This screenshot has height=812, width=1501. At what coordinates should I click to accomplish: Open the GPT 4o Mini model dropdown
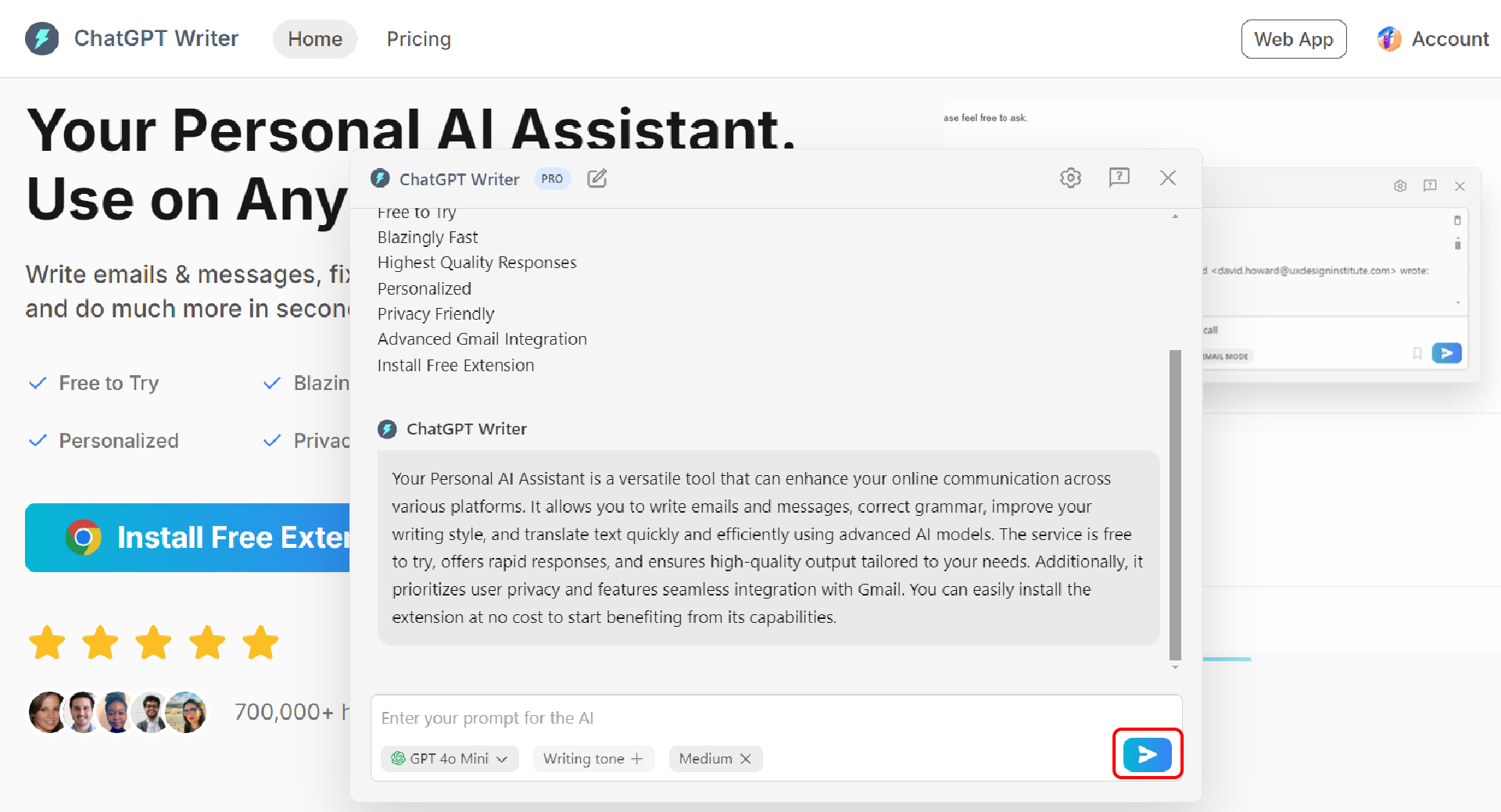(x=450, y=758)
